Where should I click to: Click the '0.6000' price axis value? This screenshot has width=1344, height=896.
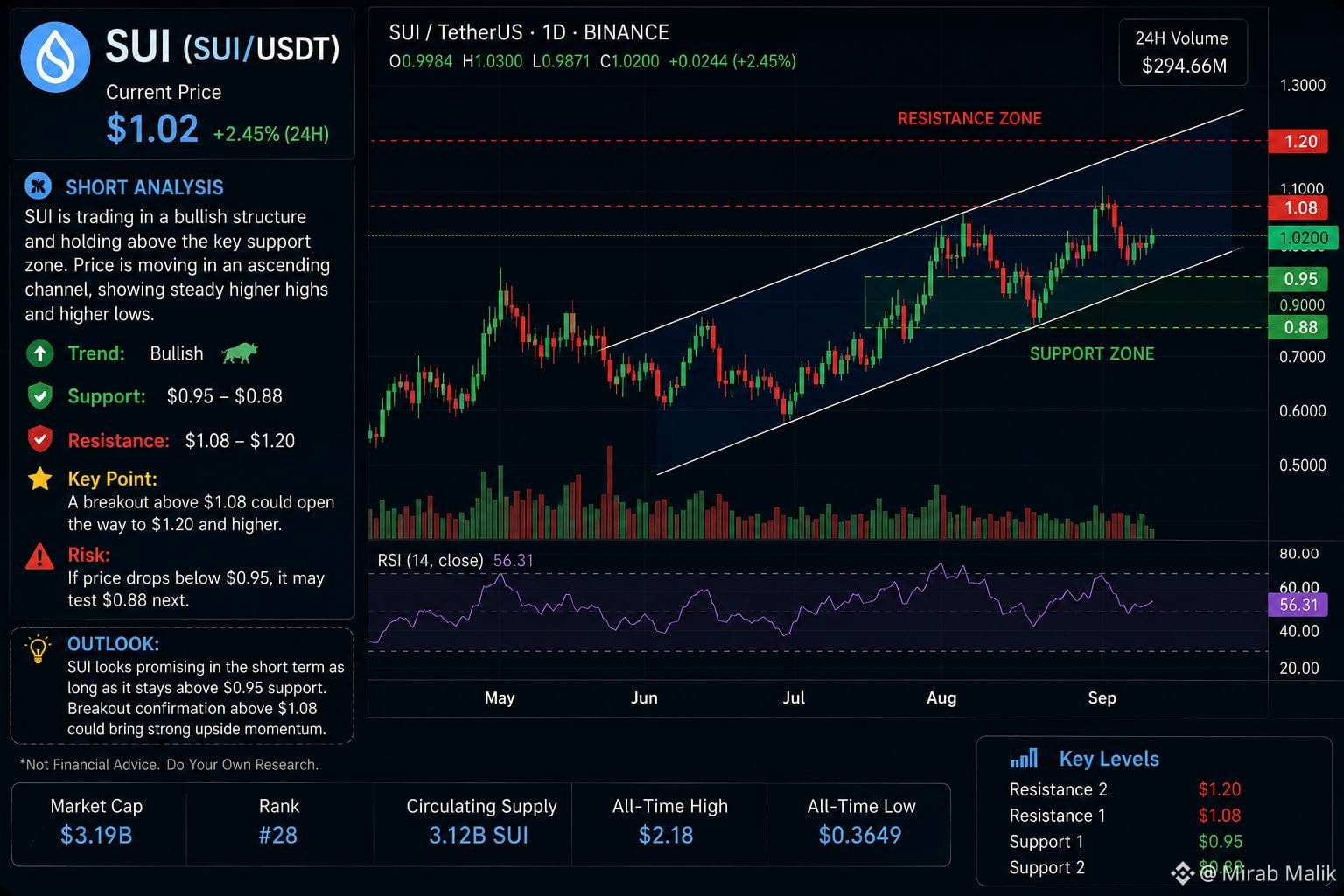click(1302, 410)
